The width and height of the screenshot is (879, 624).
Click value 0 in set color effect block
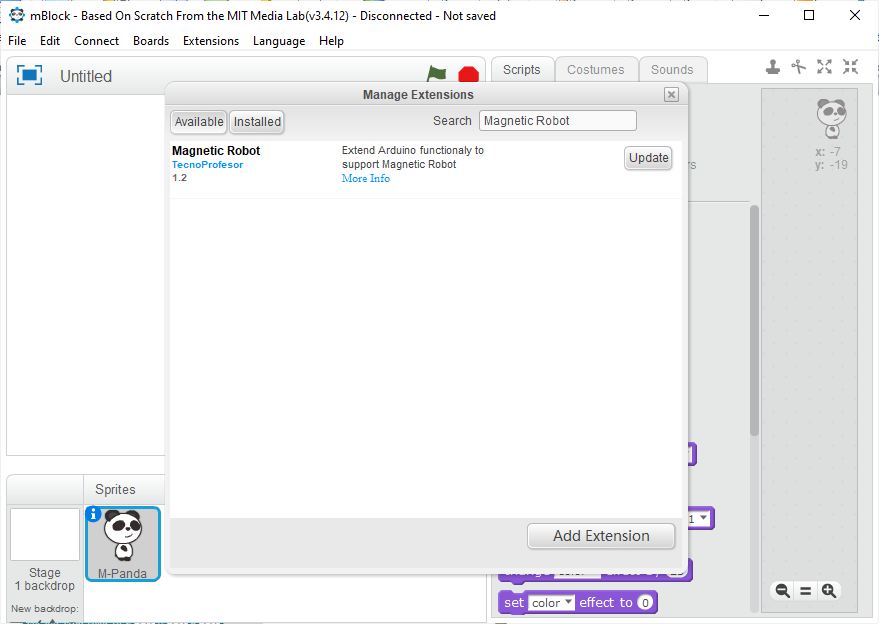(x=645, y=603)
